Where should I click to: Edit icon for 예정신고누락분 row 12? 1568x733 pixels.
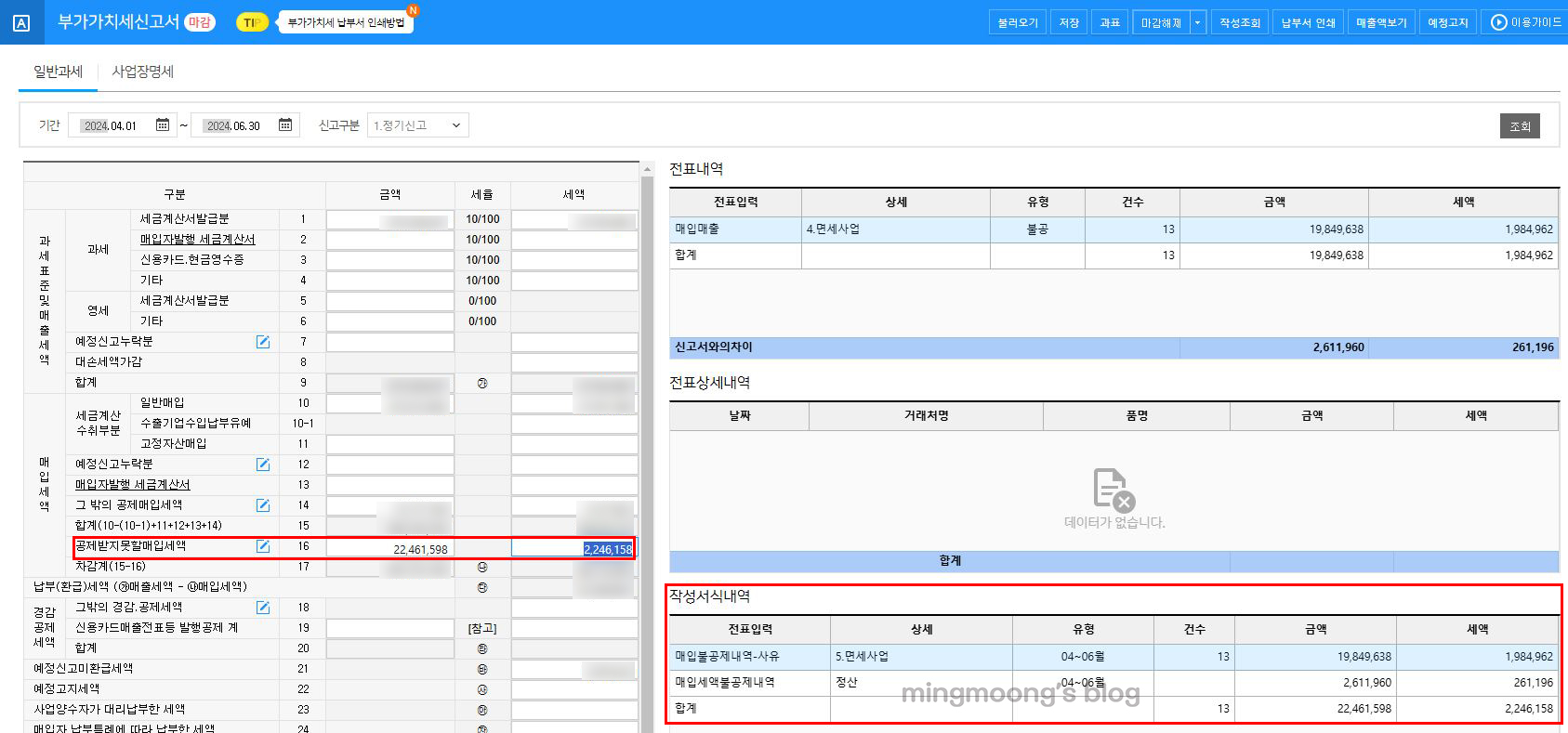tap(263, 465)
